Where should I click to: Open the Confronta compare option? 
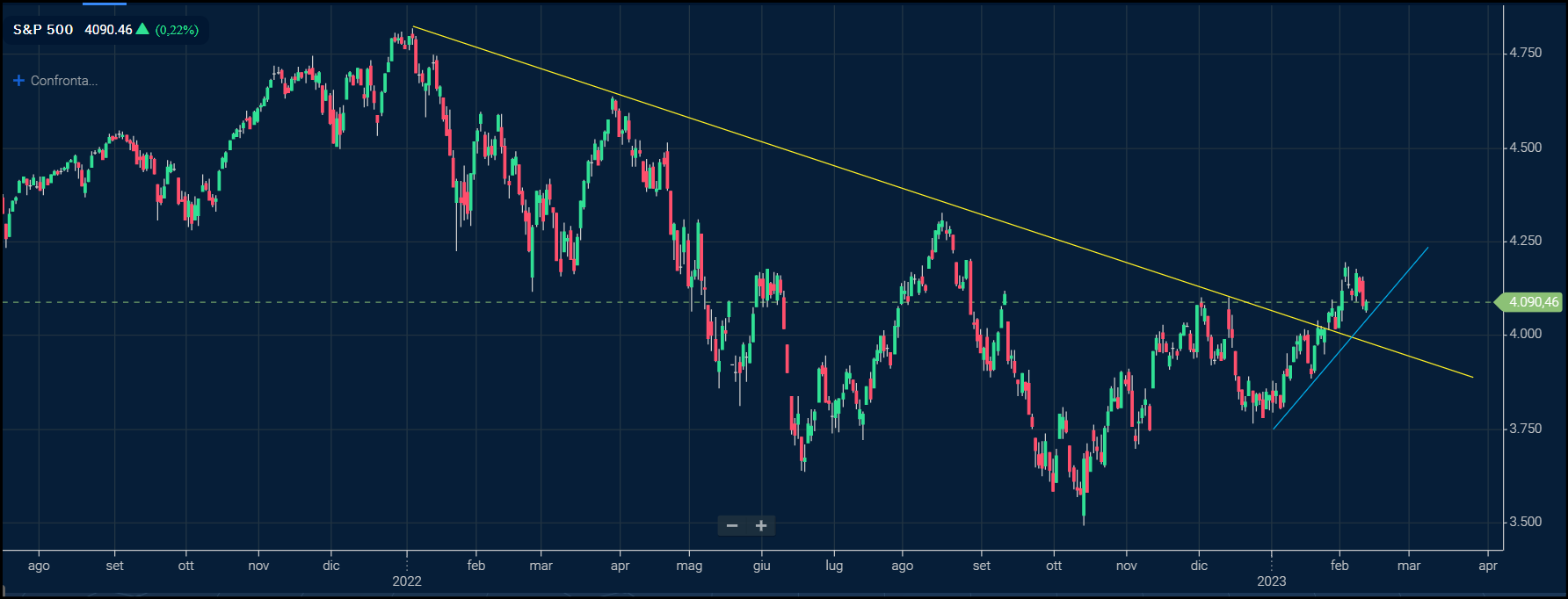click(63, 81)
